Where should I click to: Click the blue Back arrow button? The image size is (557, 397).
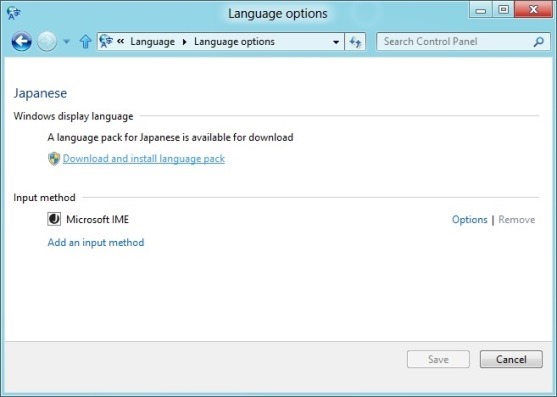[x=21, y=42]
